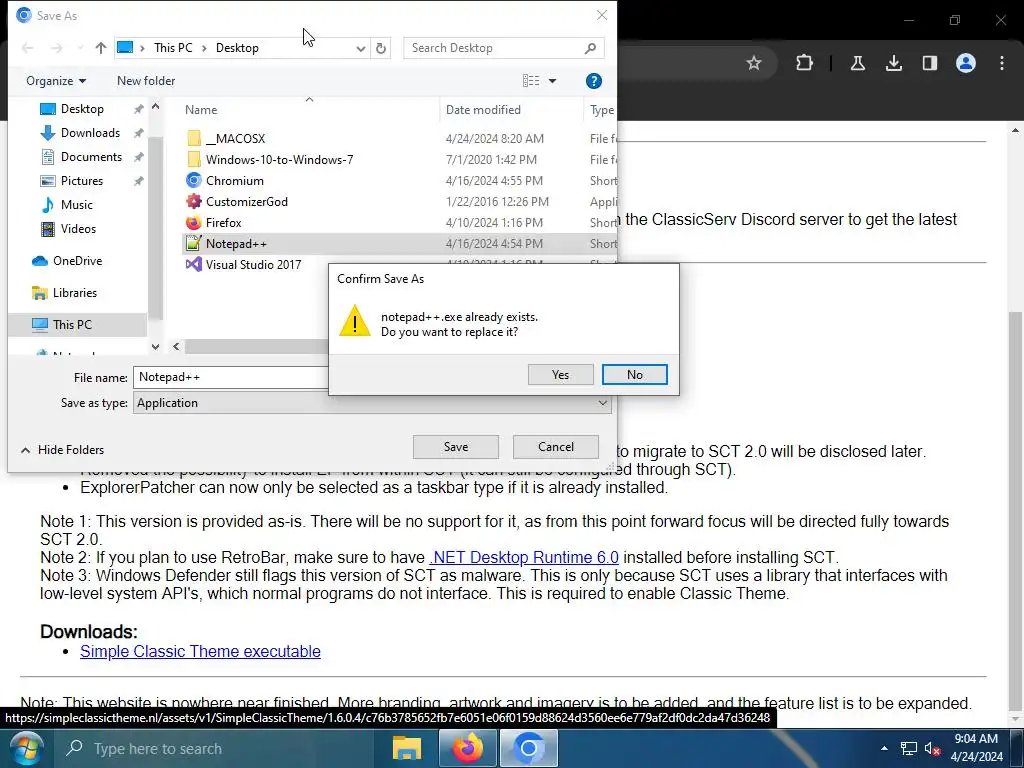Open the taskbar clock and date
1024x768 pixels.
click(976, 748)
